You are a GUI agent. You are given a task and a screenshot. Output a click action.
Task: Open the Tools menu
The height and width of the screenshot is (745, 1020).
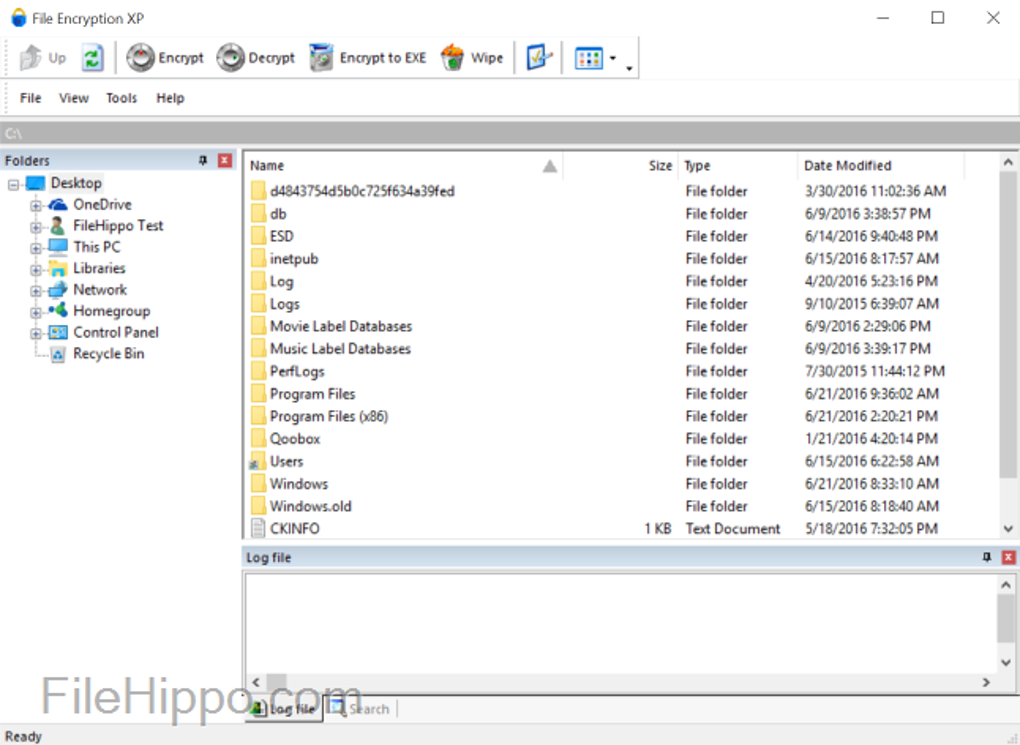tap(121, 97)
